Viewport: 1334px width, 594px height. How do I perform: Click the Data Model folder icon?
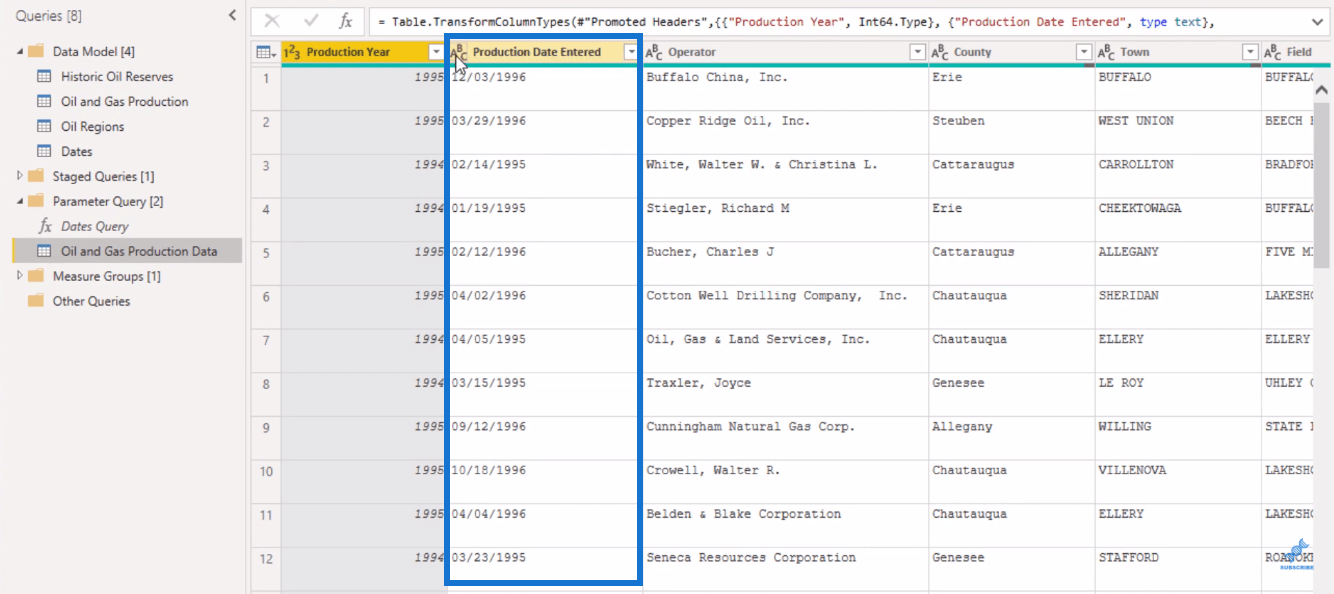(36, 51)
